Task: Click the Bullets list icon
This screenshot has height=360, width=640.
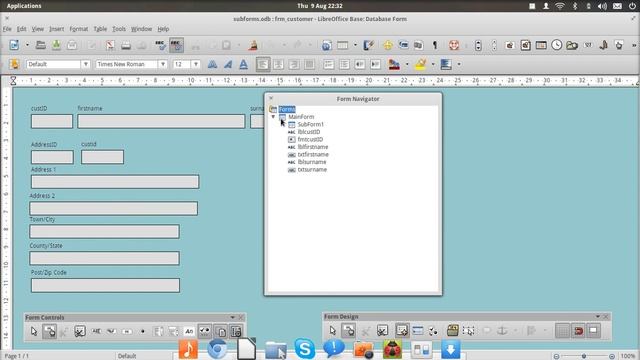Action: (x=344, y=64)
